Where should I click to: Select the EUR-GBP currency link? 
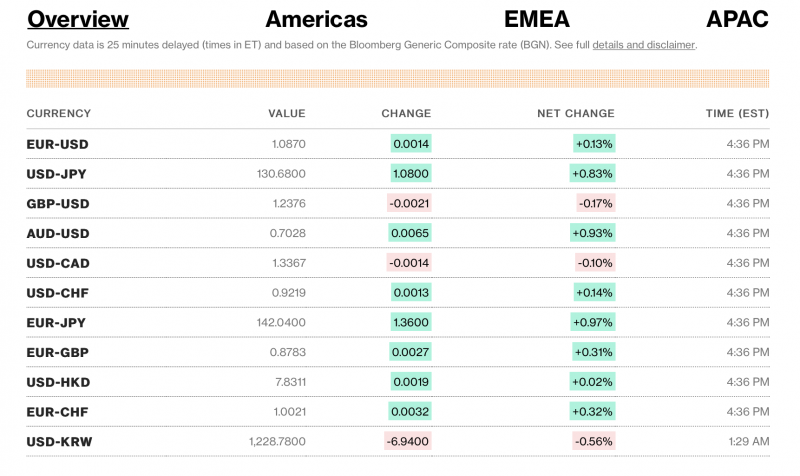57,352
